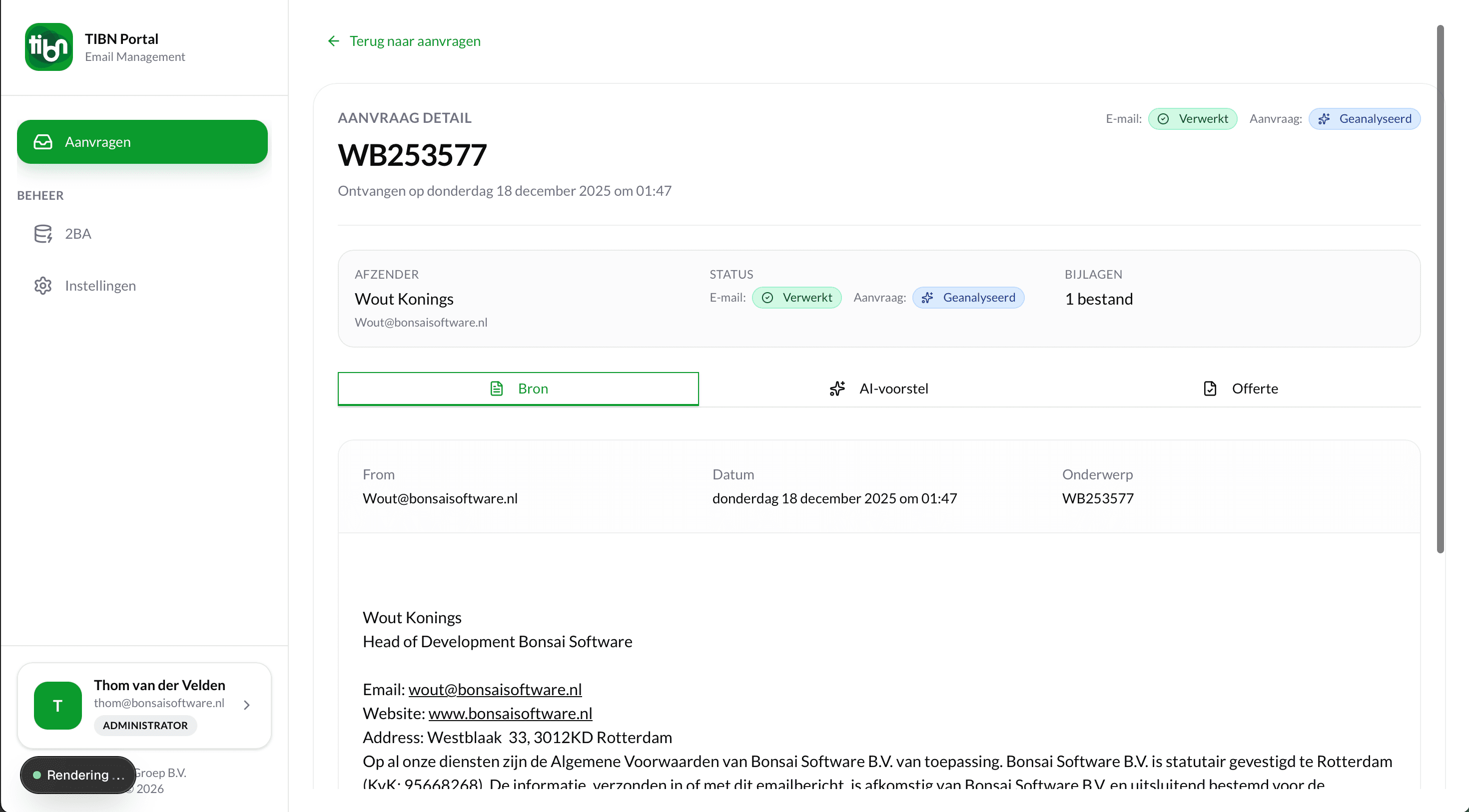This screenshot has width=1469, height=812.
Task: Open the www.bonsaisoftware.nl website link
Action: [510, 714]
